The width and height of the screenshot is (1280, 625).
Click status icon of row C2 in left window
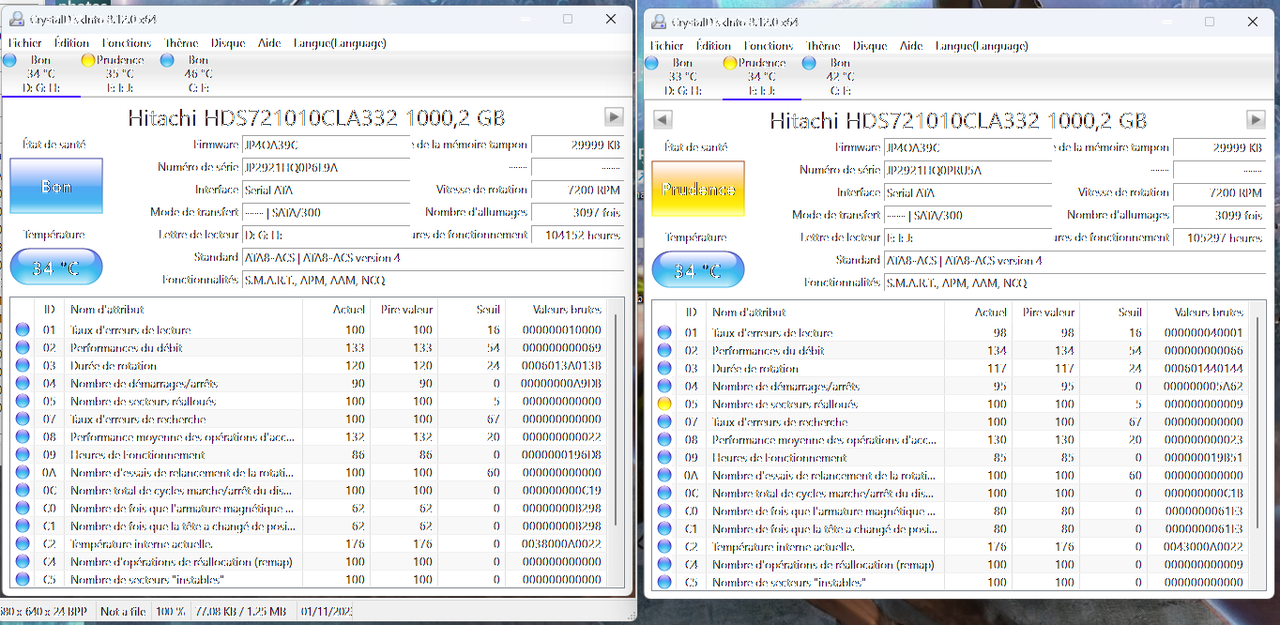(22, 543)
